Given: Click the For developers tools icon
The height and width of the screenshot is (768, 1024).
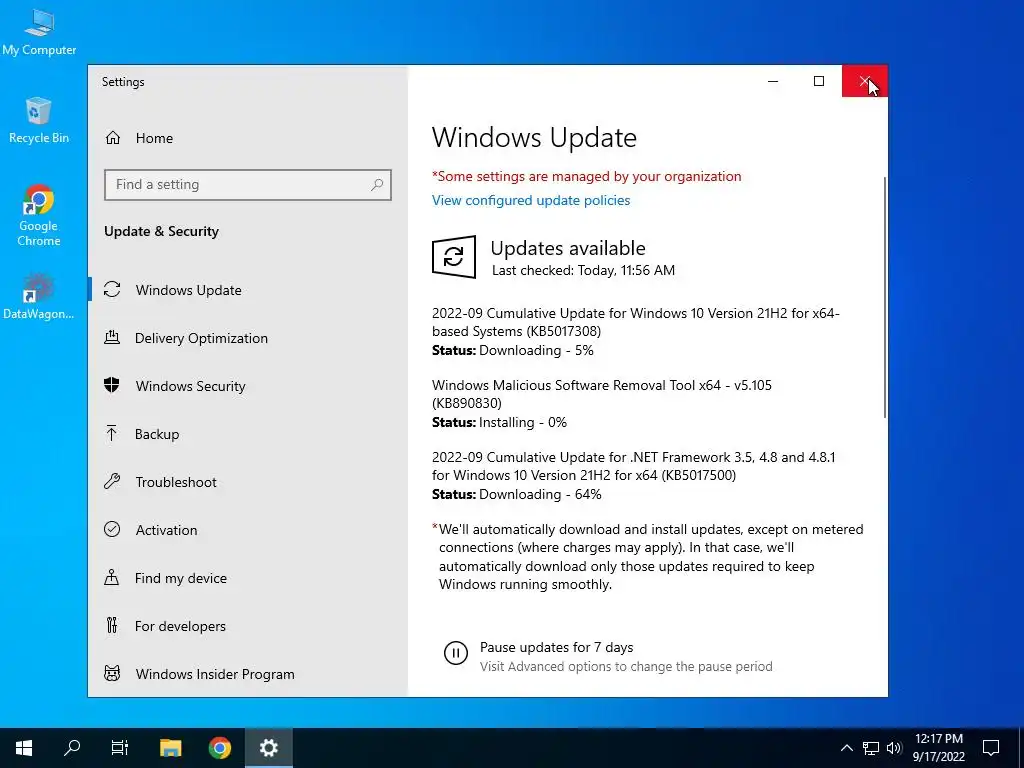Looking at the screenshot, I should 112,626.
